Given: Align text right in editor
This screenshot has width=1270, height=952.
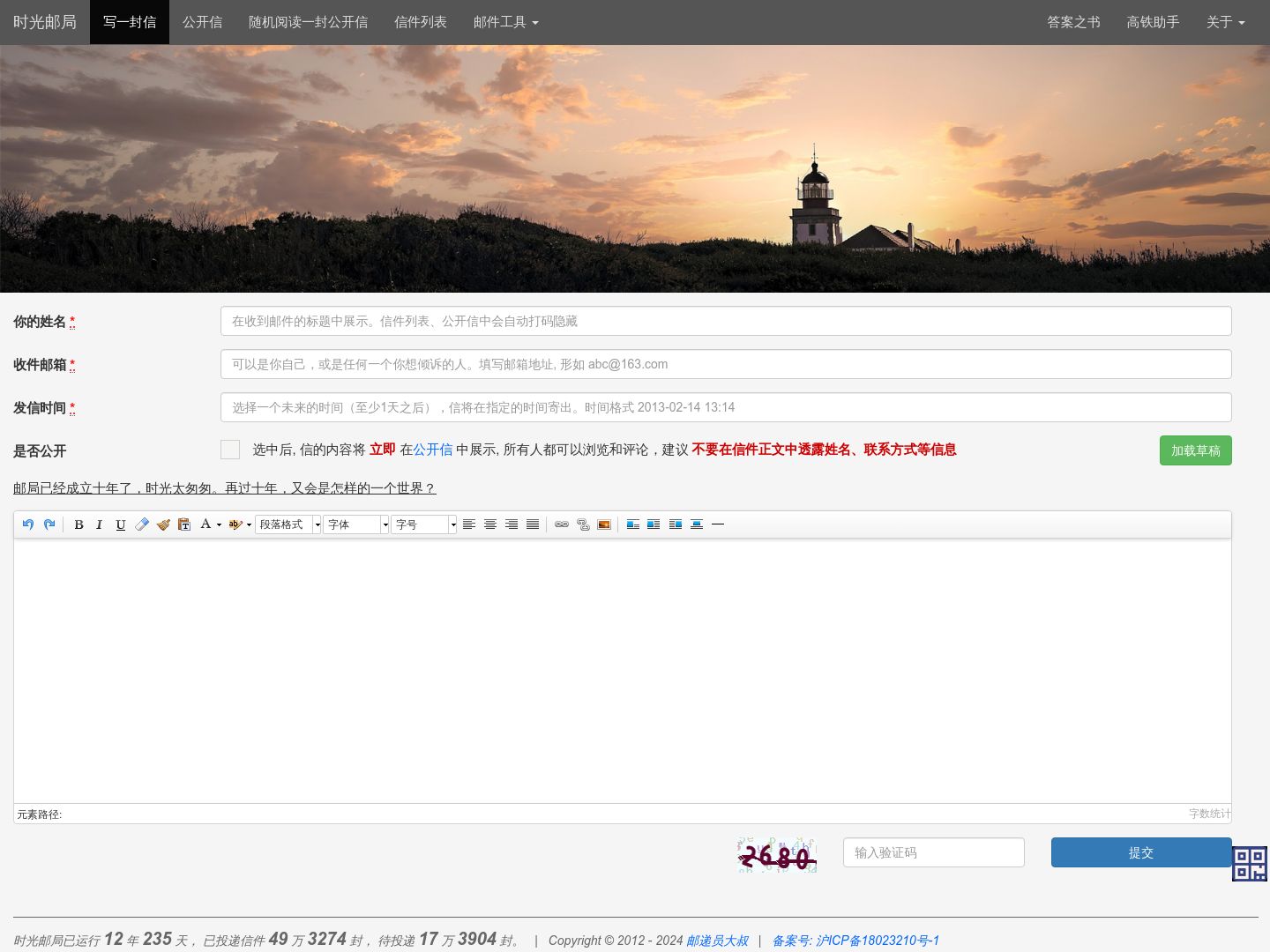Looking at the screenshot, I should [512, 524].
